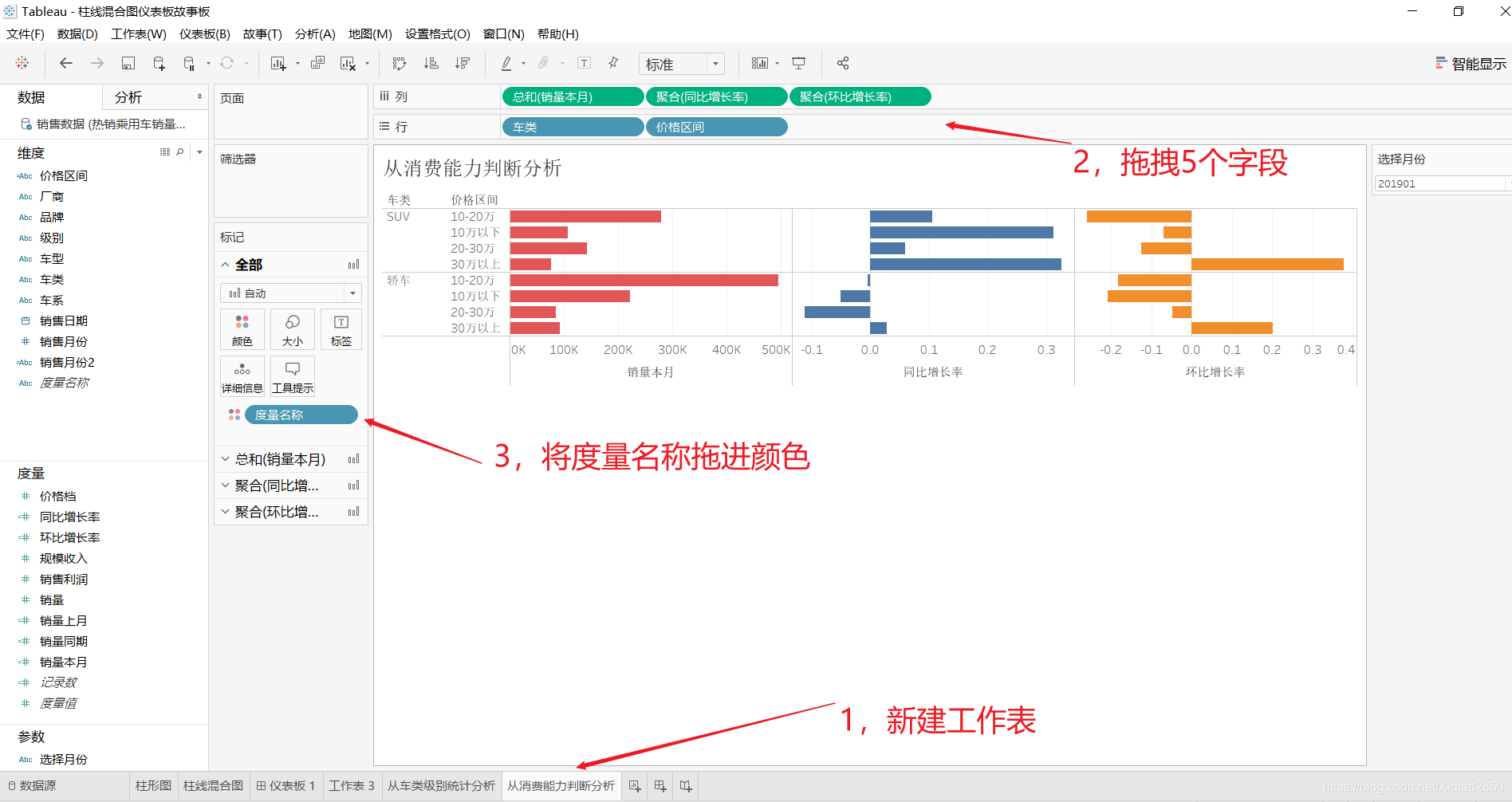Image resolution: width=1512 pixels, height=802 pixels.
Task: Click the 标签 label mark button
Action: coord(341,329)
